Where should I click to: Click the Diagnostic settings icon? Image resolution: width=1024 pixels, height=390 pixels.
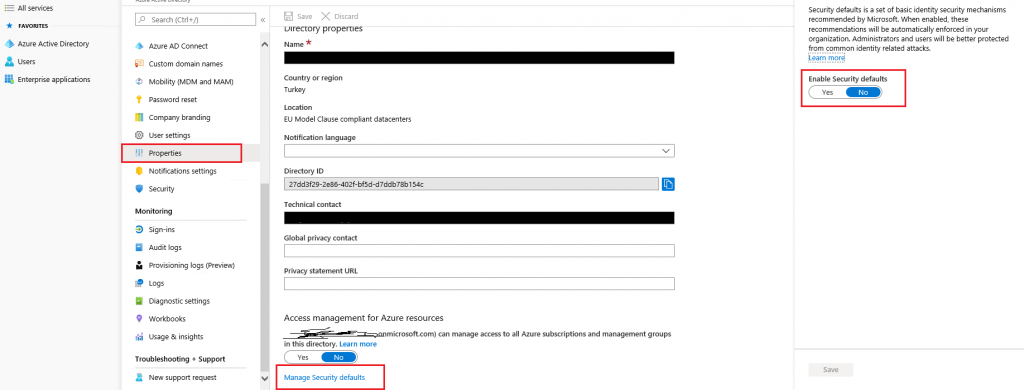click(138, 301)
